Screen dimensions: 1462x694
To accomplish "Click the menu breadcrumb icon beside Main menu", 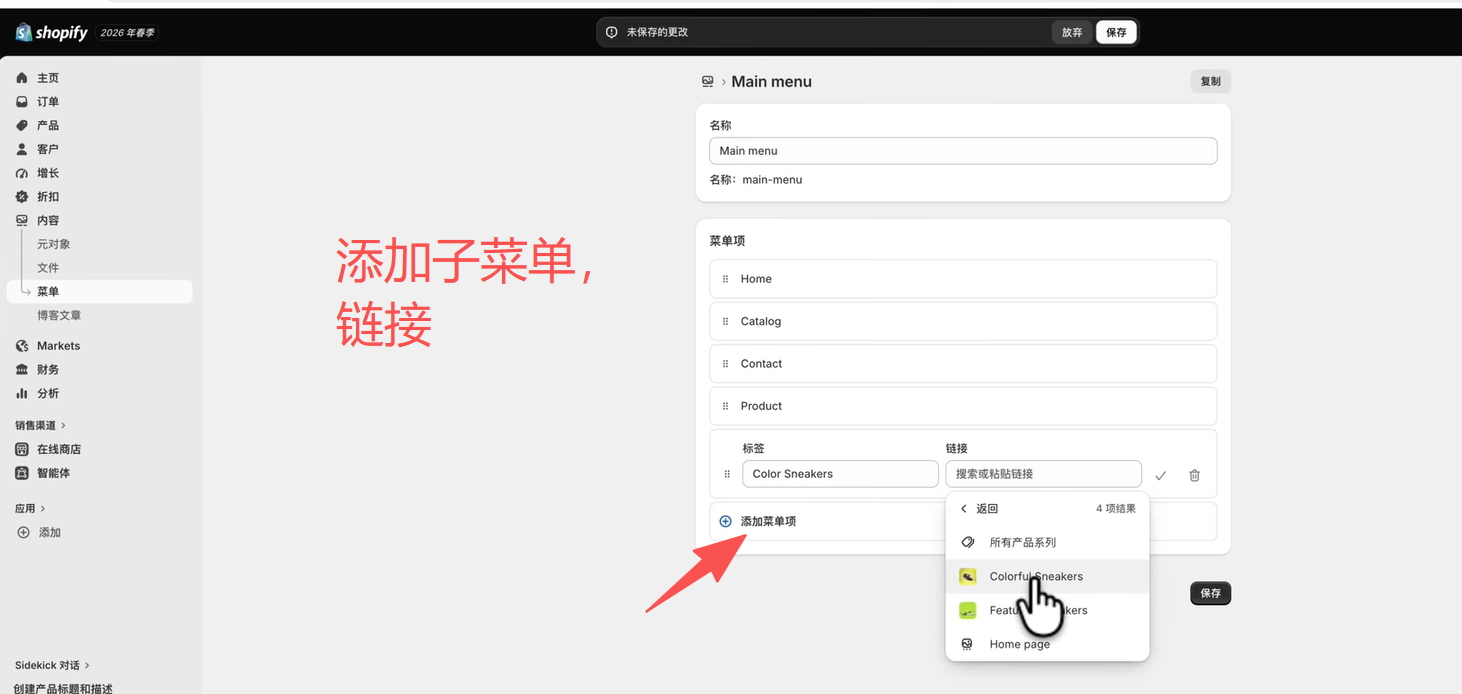I will [708, 82].
